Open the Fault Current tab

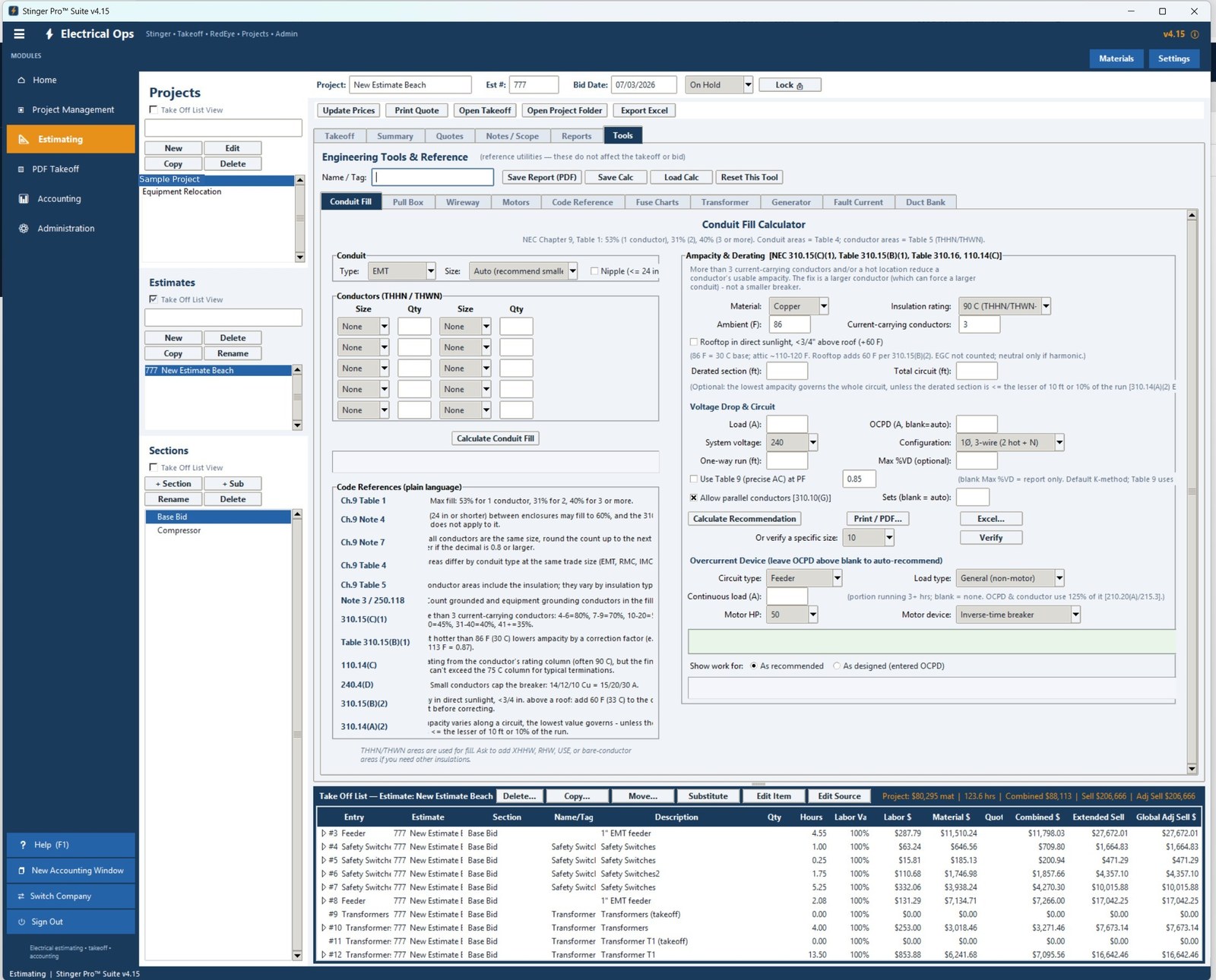click(858, 202)
